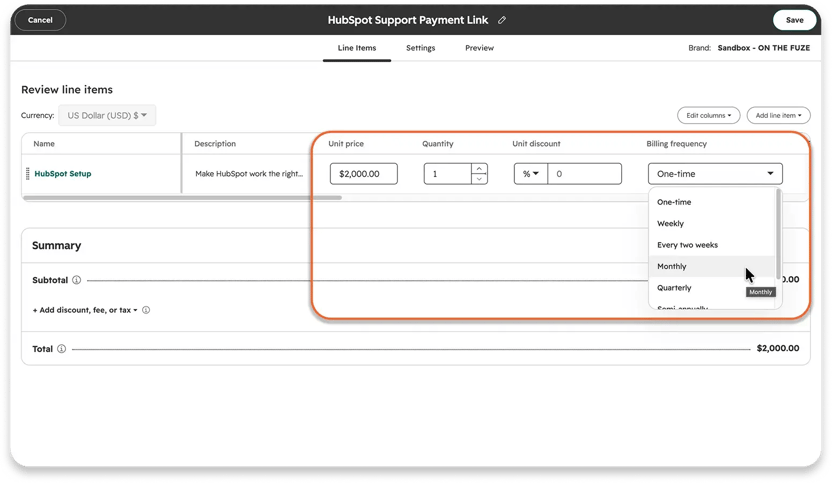Expand Add discount, fee, or tax menu
Screen dimensions: 832x483
pyautogui.click(x=85, y=310)
